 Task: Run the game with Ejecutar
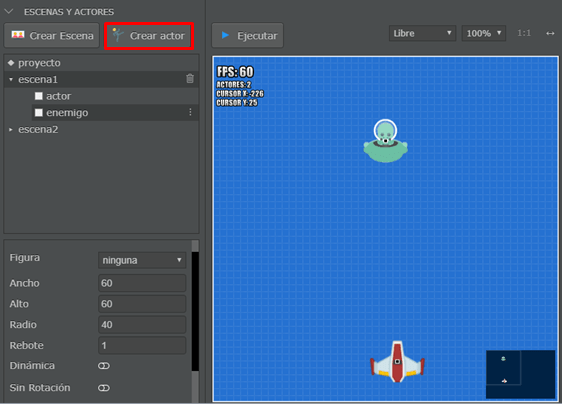(x=248, y=35)
